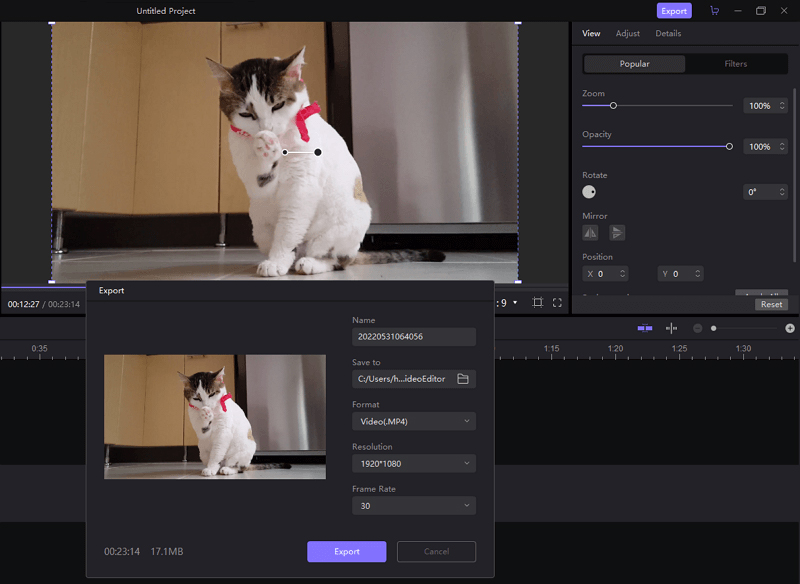Switch to the View tab
Viewport: 800px width, 584px height.
pos(591,33)
